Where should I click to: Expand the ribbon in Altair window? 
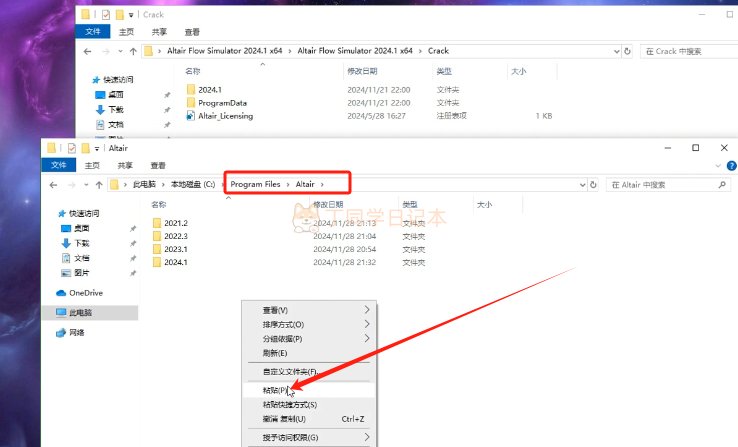click(x=718, y=166)
